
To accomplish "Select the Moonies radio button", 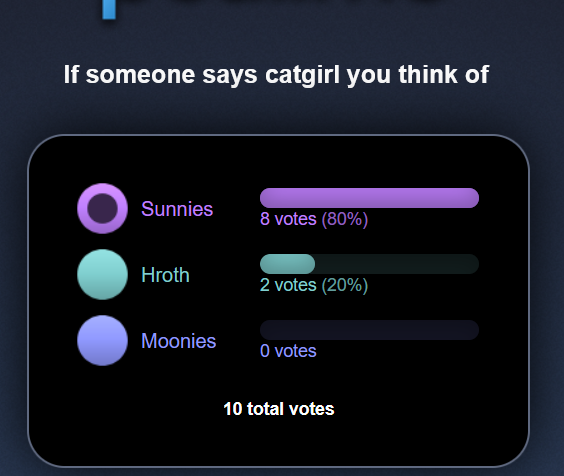I will (103, 340).
